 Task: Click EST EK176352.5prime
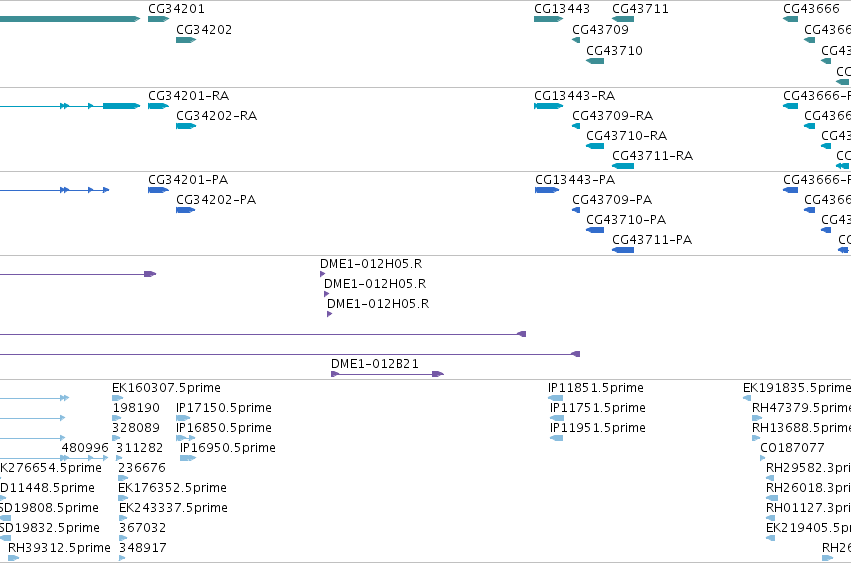tap(173, 489)
